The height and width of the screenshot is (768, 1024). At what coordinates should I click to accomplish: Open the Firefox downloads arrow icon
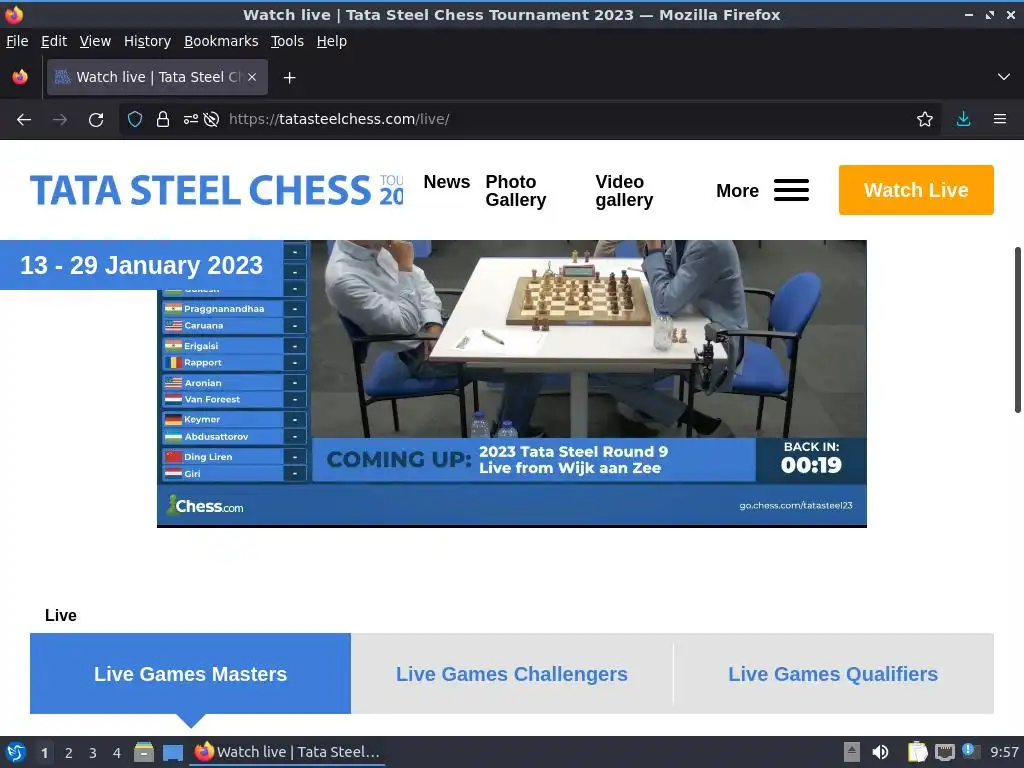click(x=963, y=120)
